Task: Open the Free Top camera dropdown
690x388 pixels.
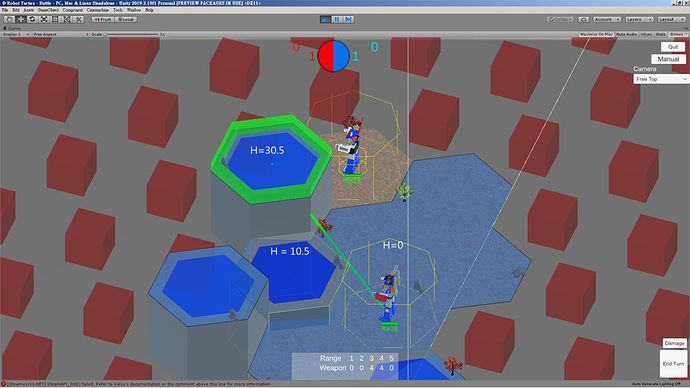Action: point(661,79)
